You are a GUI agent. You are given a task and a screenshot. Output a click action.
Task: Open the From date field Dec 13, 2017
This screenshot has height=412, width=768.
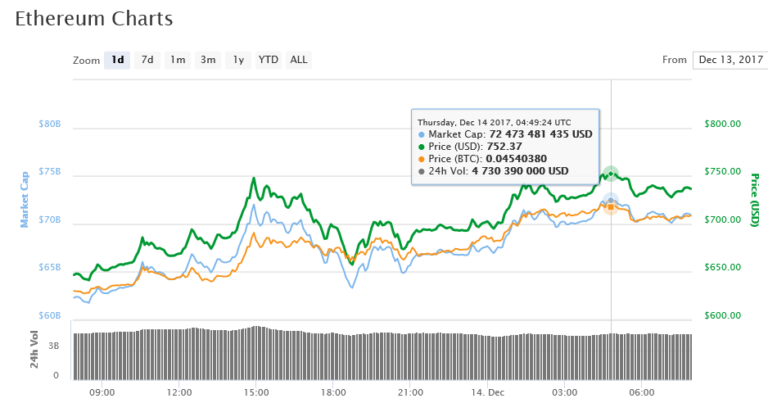[x=730, y=60]
